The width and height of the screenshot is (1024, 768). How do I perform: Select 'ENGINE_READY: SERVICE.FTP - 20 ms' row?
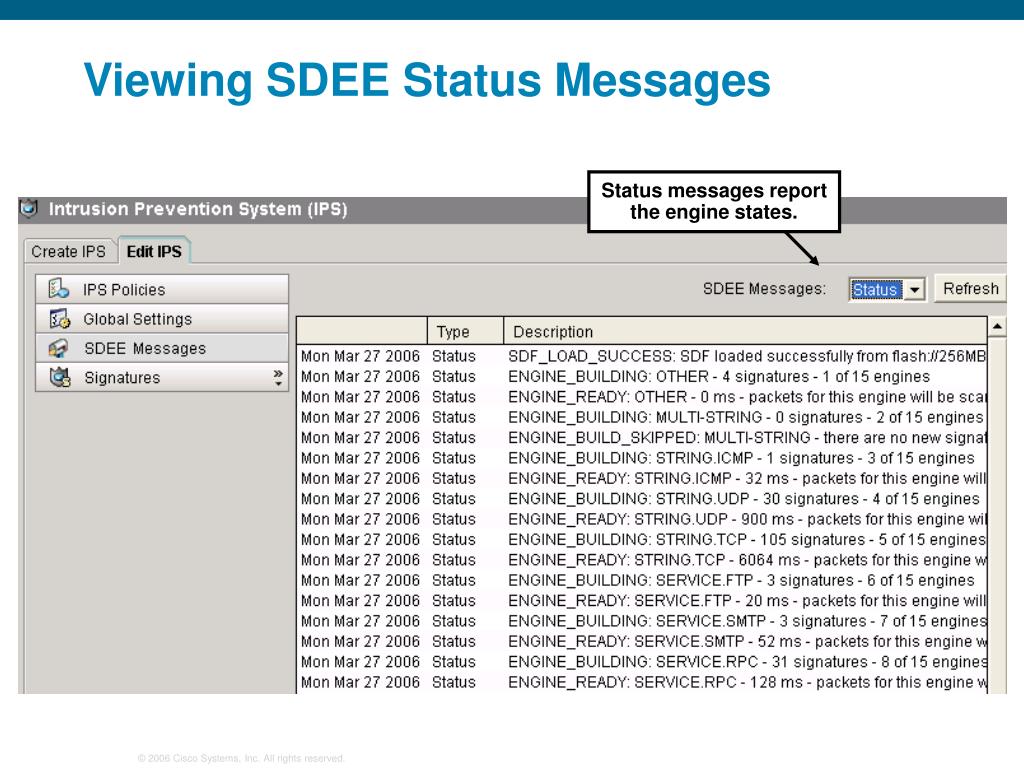pos(642,600)
